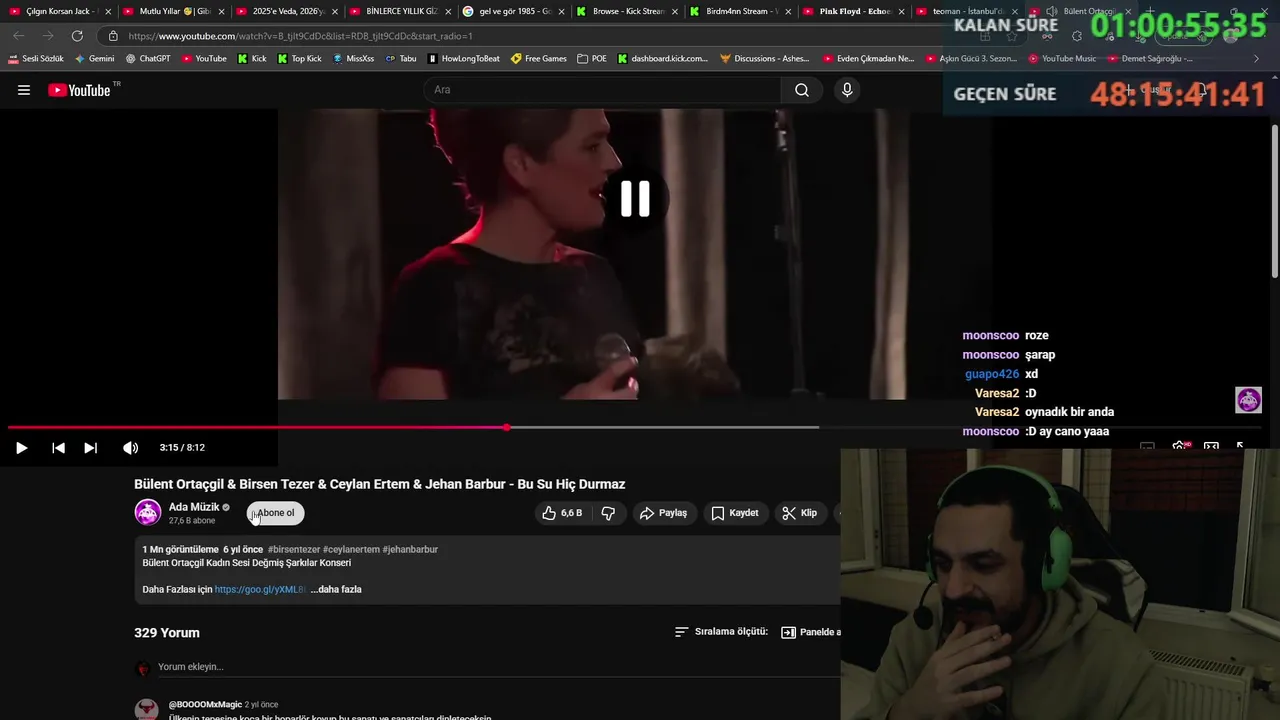Share the video using Paylaş
The width and height of the screenshot is (1280, 720).
(x=664, y=513)
